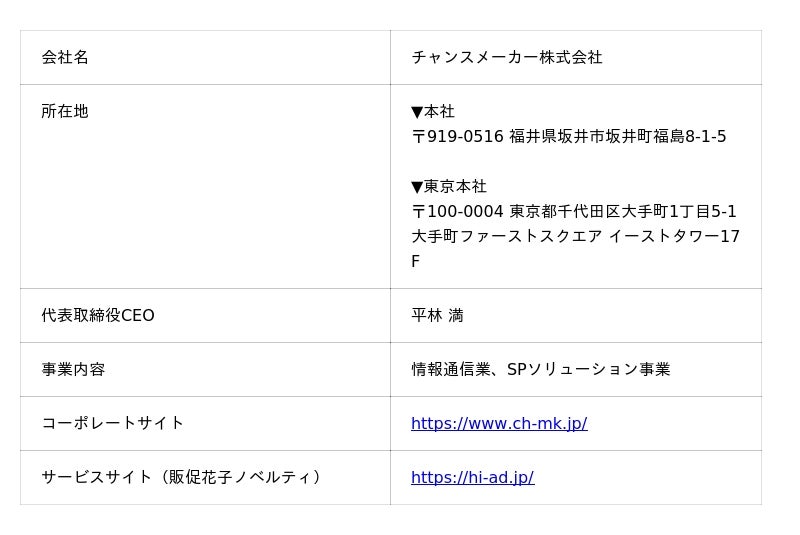Click the blank line between the addresses
The height and width of the screenshot is (535, 800).
click(576, 161)
